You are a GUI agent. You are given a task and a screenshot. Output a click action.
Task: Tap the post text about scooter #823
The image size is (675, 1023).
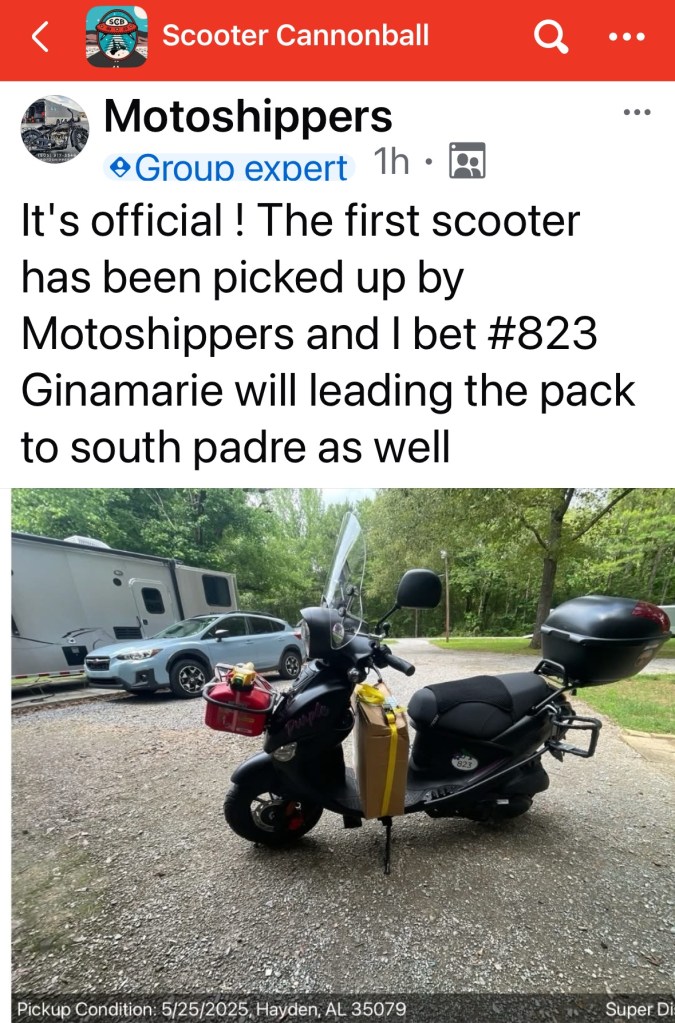click(328, 333)
